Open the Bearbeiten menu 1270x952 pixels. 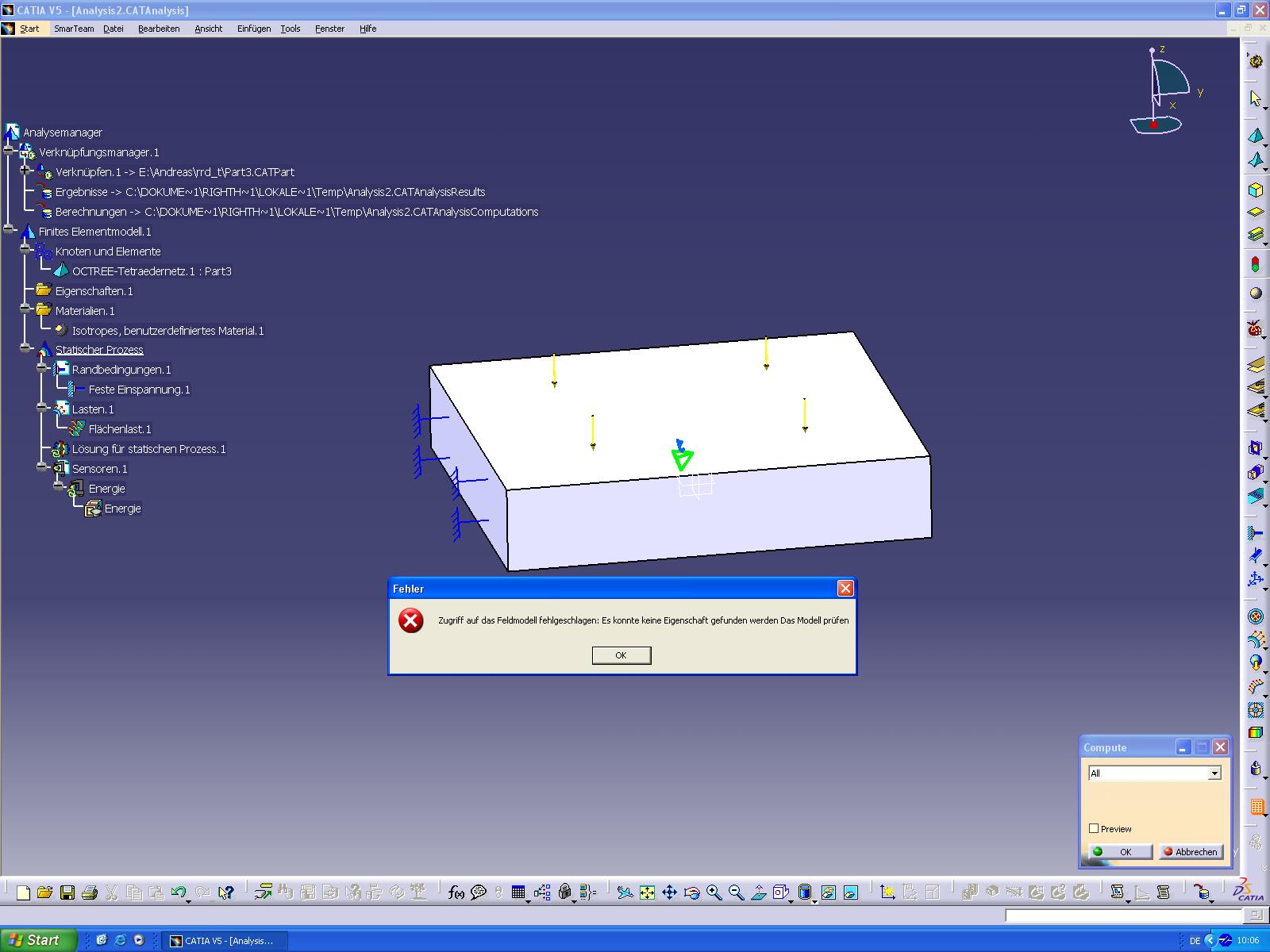coord(159,29)
